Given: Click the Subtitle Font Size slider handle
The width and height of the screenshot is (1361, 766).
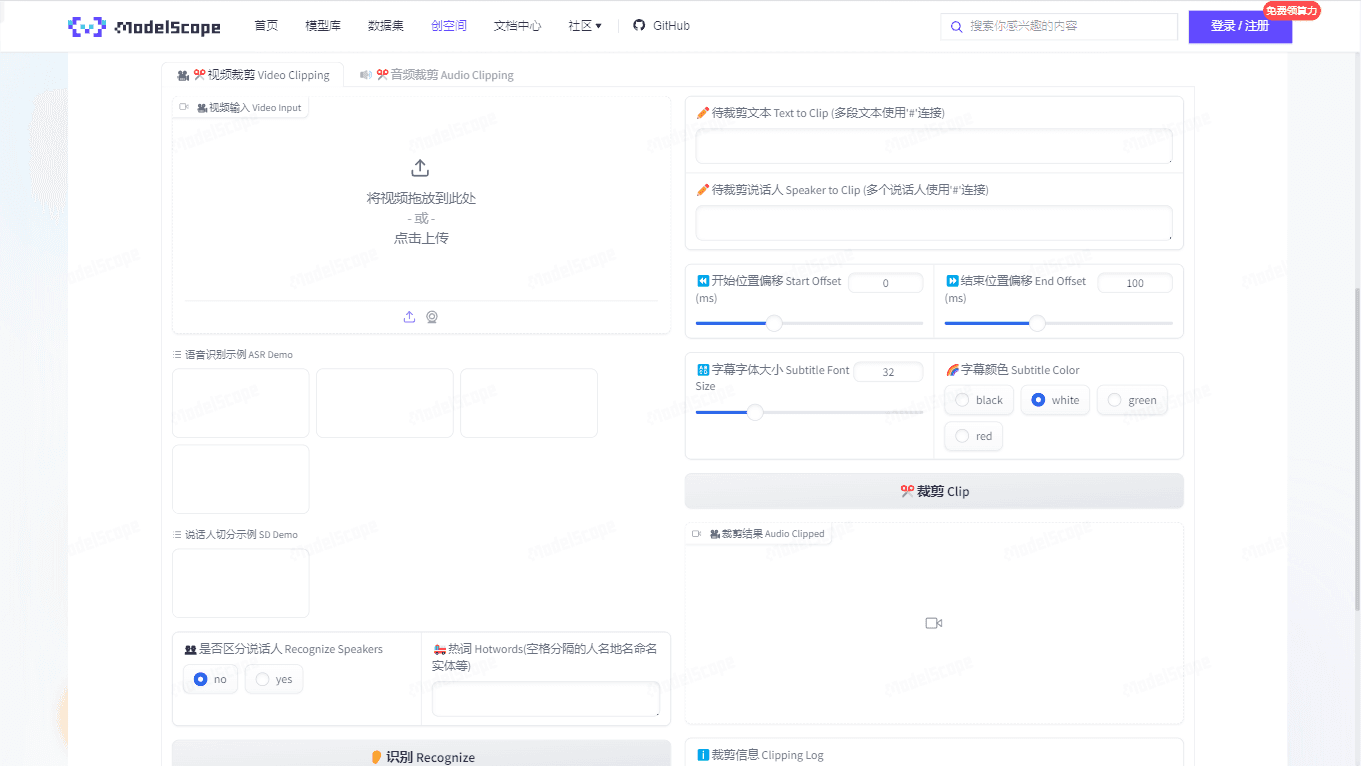Looking at the screenshot, I should 756,412.
